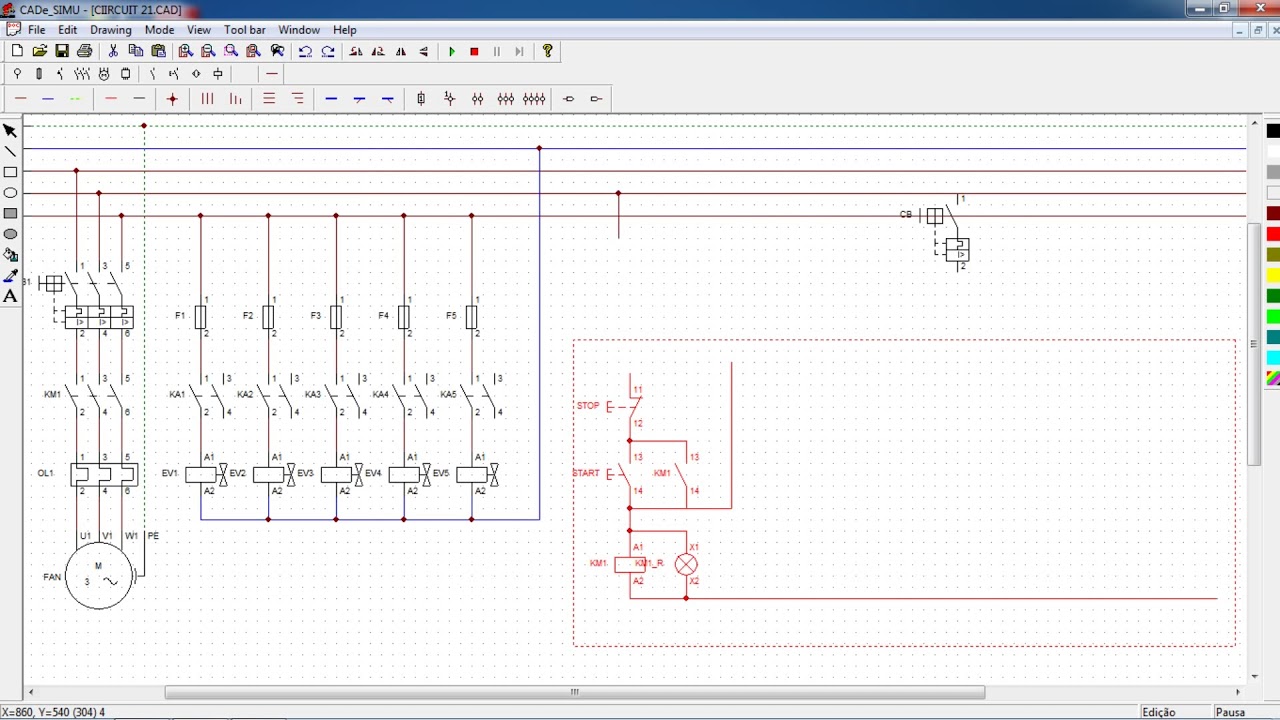Open the Tool bar menu
Screen dimensions: 1280x720
pos(245,30)
